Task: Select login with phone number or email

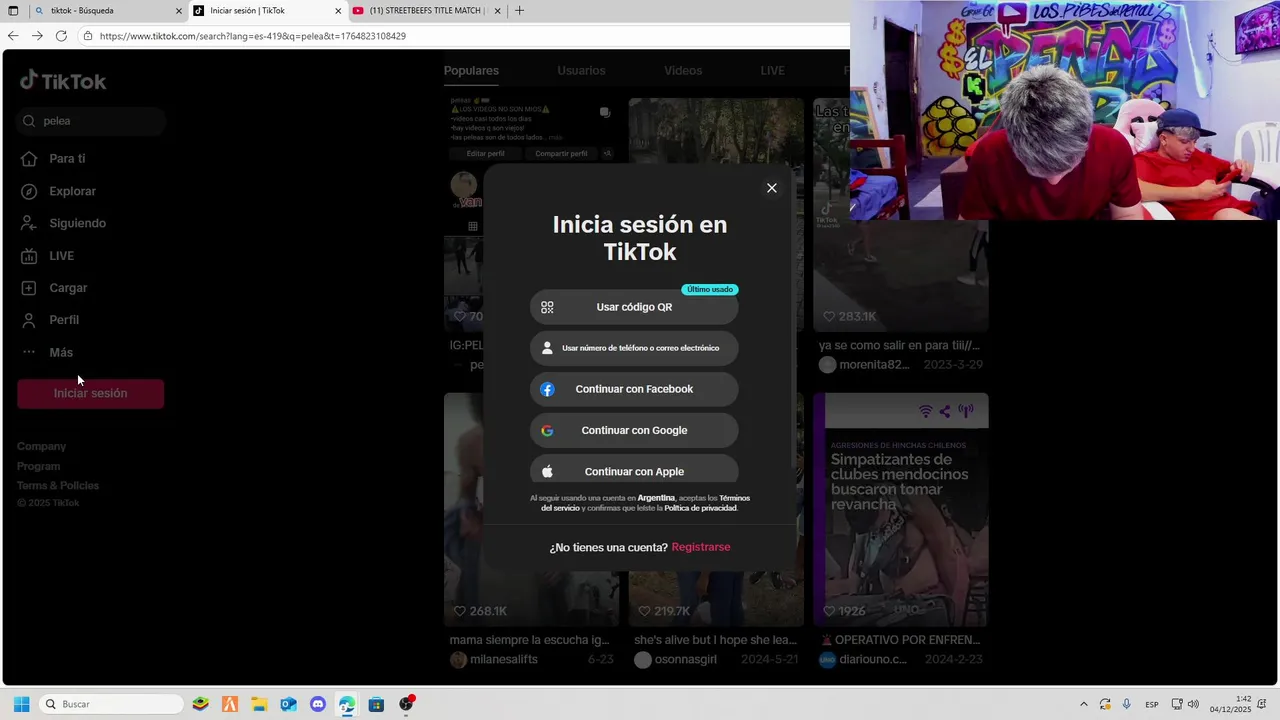Action: (x=634, y=348)
